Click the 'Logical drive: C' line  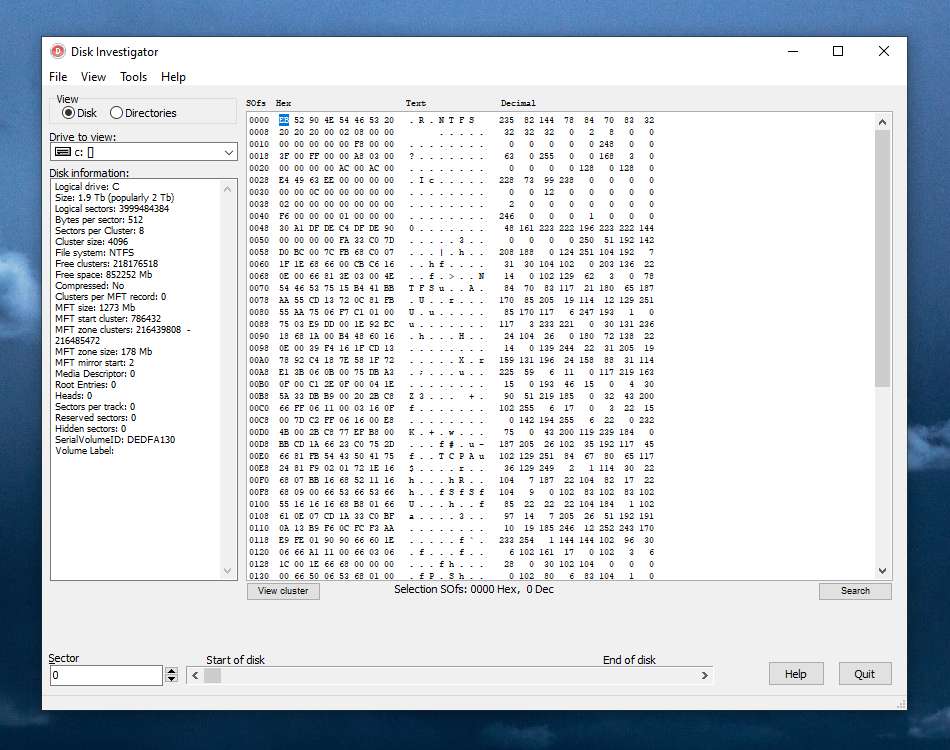87,187
